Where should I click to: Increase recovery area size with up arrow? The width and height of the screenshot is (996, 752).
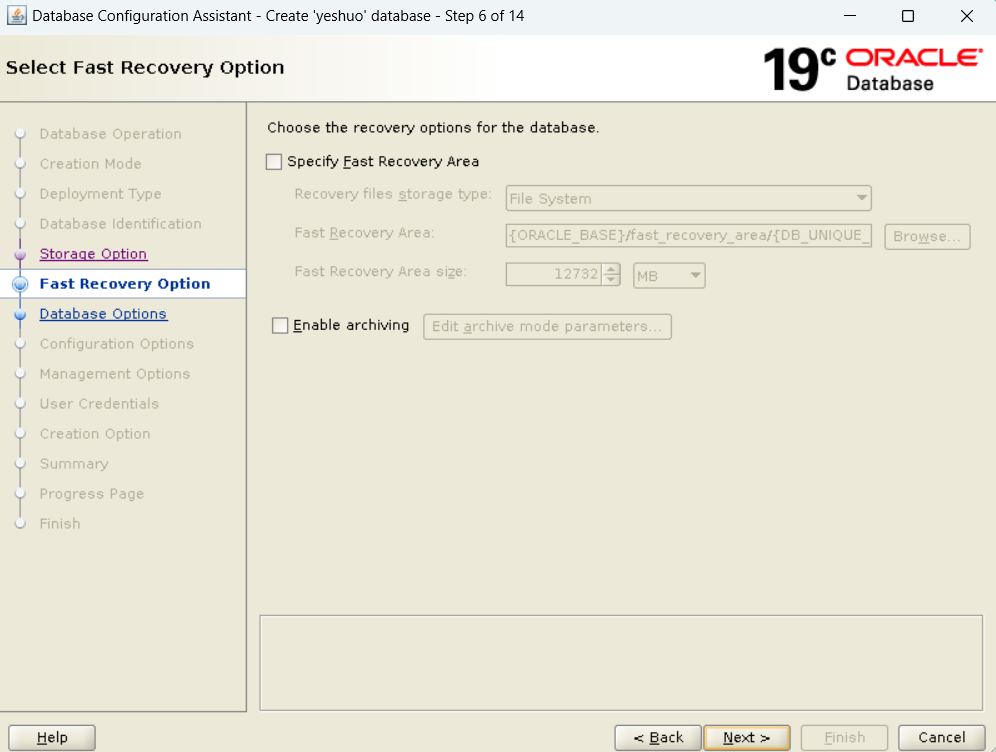pos(611,269)
